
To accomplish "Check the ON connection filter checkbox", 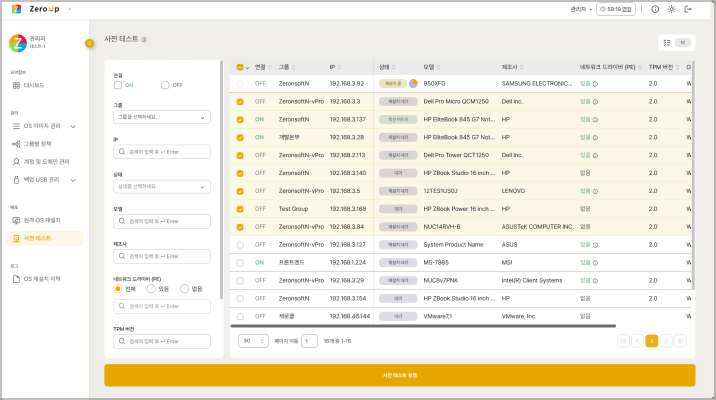I will pyautogui.click(x=118, y=85).
